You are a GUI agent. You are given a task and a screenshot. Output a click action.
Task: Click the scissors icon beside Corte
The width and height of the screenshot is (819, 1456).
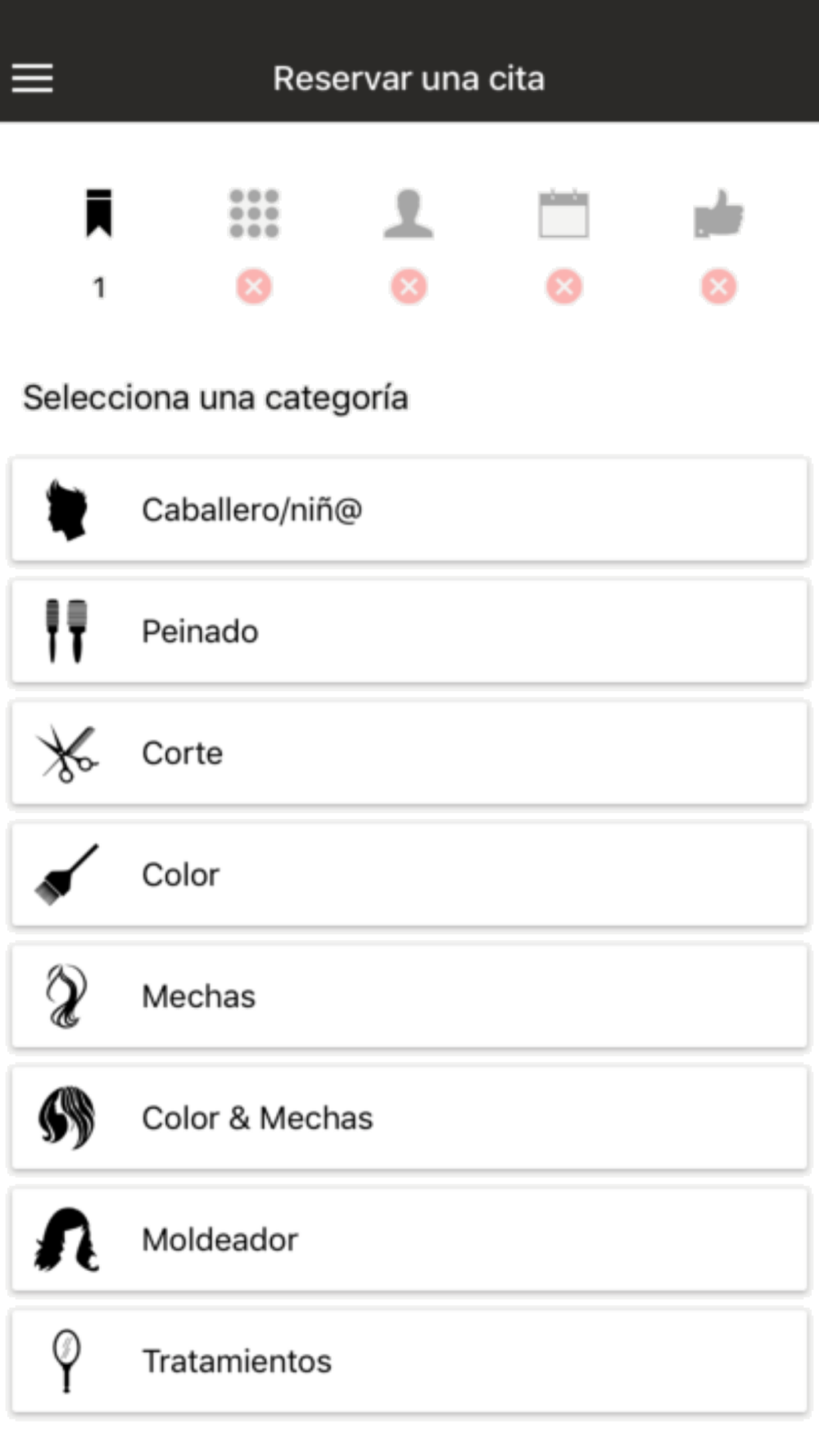pos(66,753)
